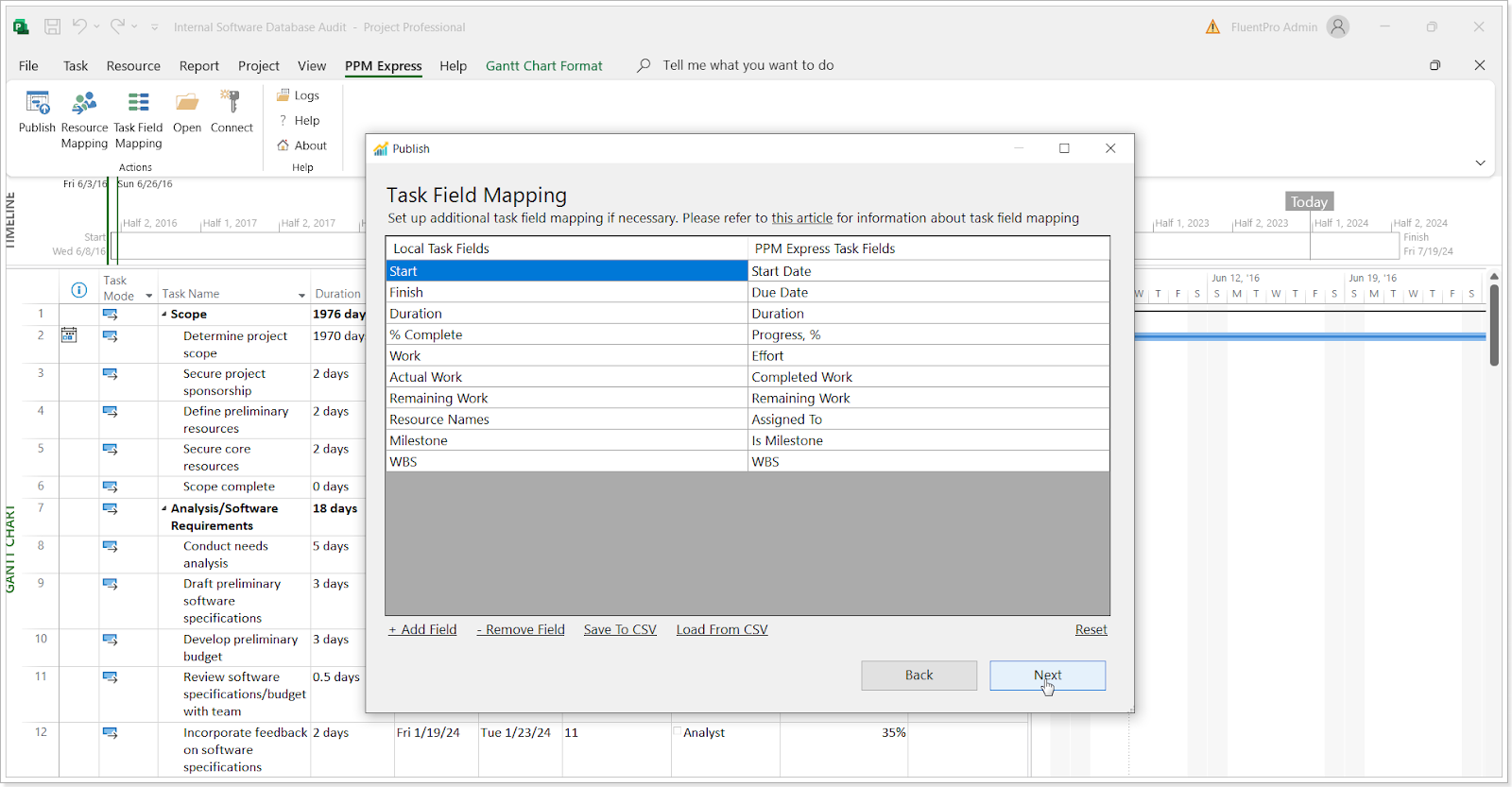The width and height of the screenshot is (1512, 787).
Task: Click the warning triangle icon near FluentPro Admin
Action: [1212, 26]
